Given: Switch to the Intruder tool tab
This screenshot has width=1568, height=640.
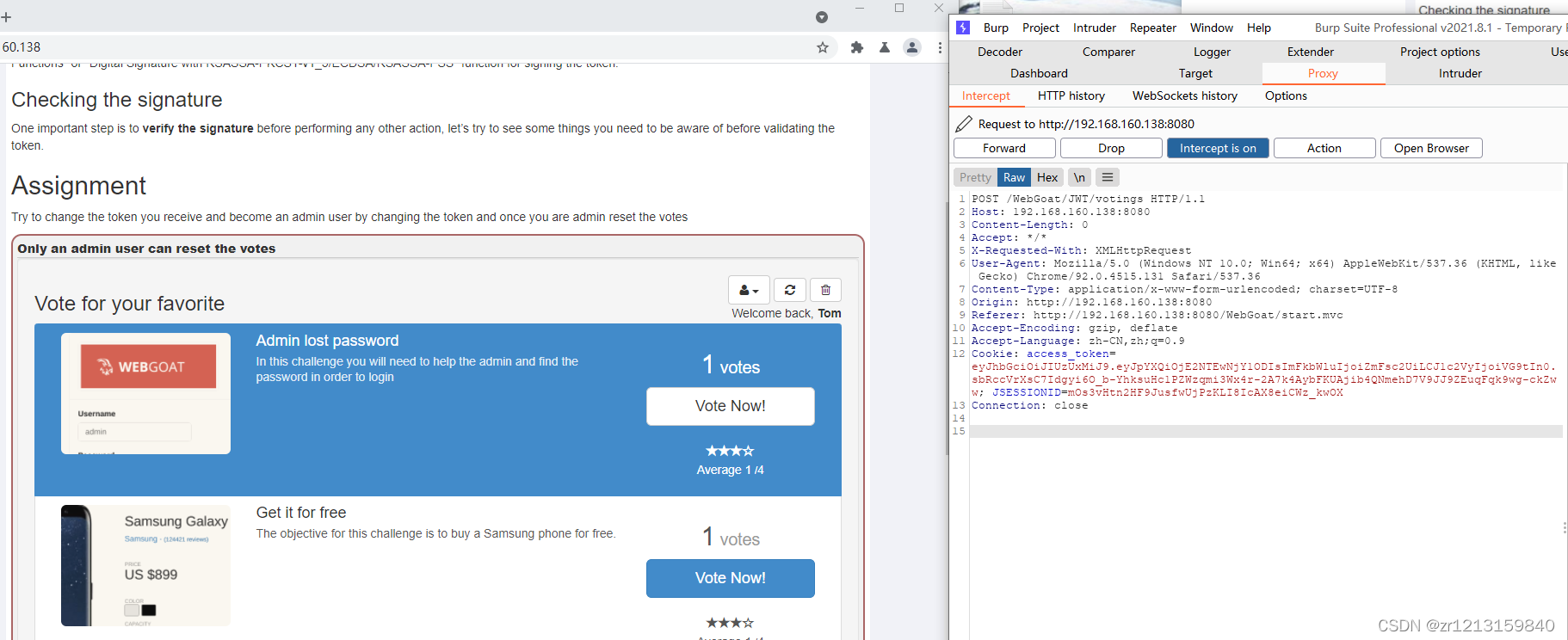Looking at the screenshot, I should click(1460, 73).
